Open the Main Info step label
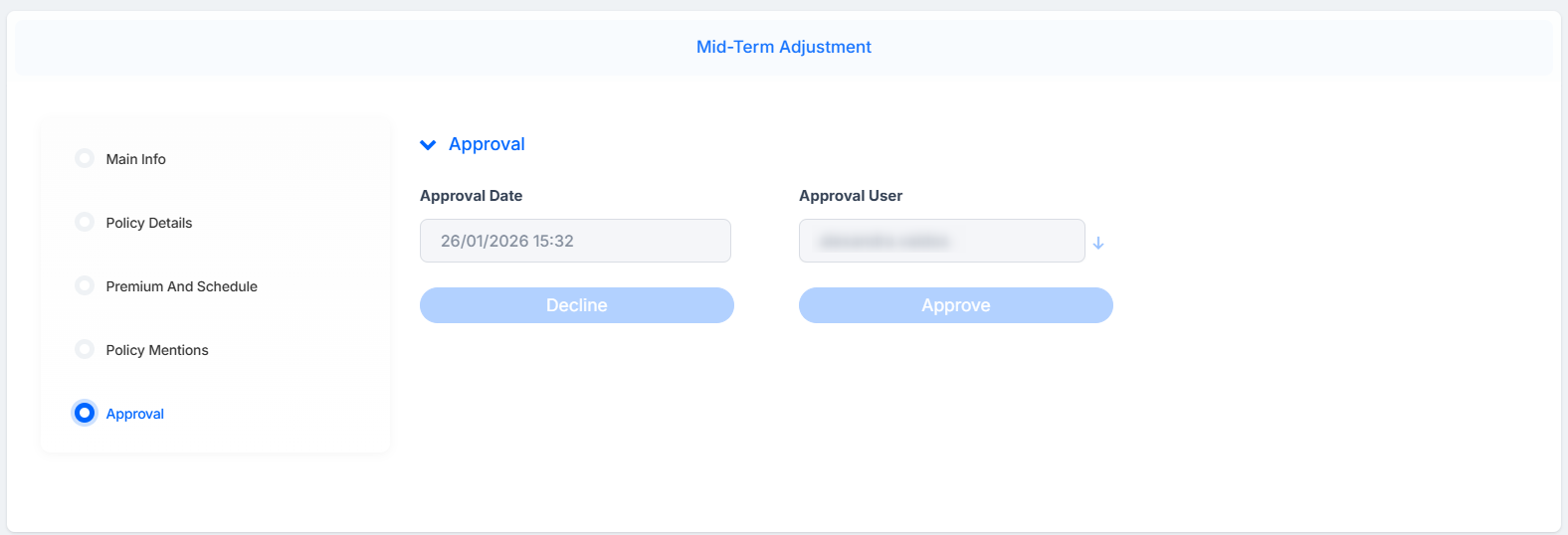1568x535 pixels. coord(136,159)
